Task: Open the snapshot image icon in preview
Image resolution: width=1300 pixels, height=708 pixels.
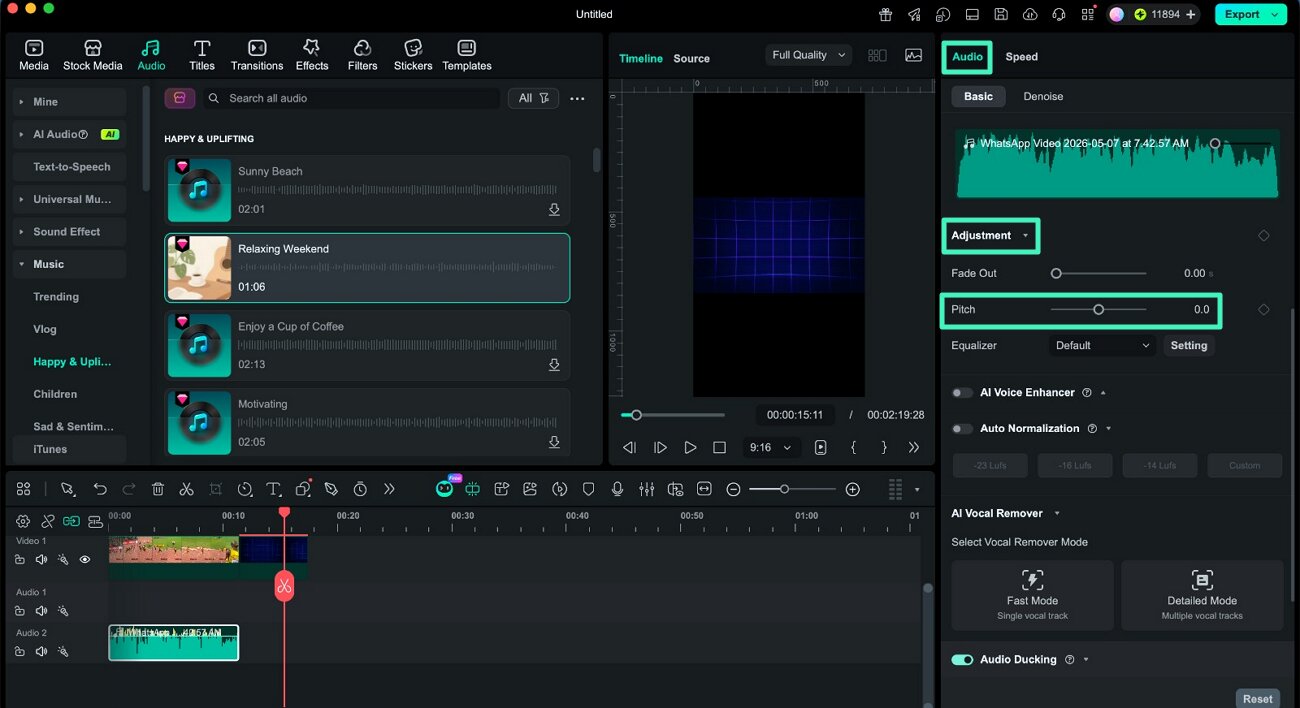Action: pyautogui.click(x=913, y=56)
